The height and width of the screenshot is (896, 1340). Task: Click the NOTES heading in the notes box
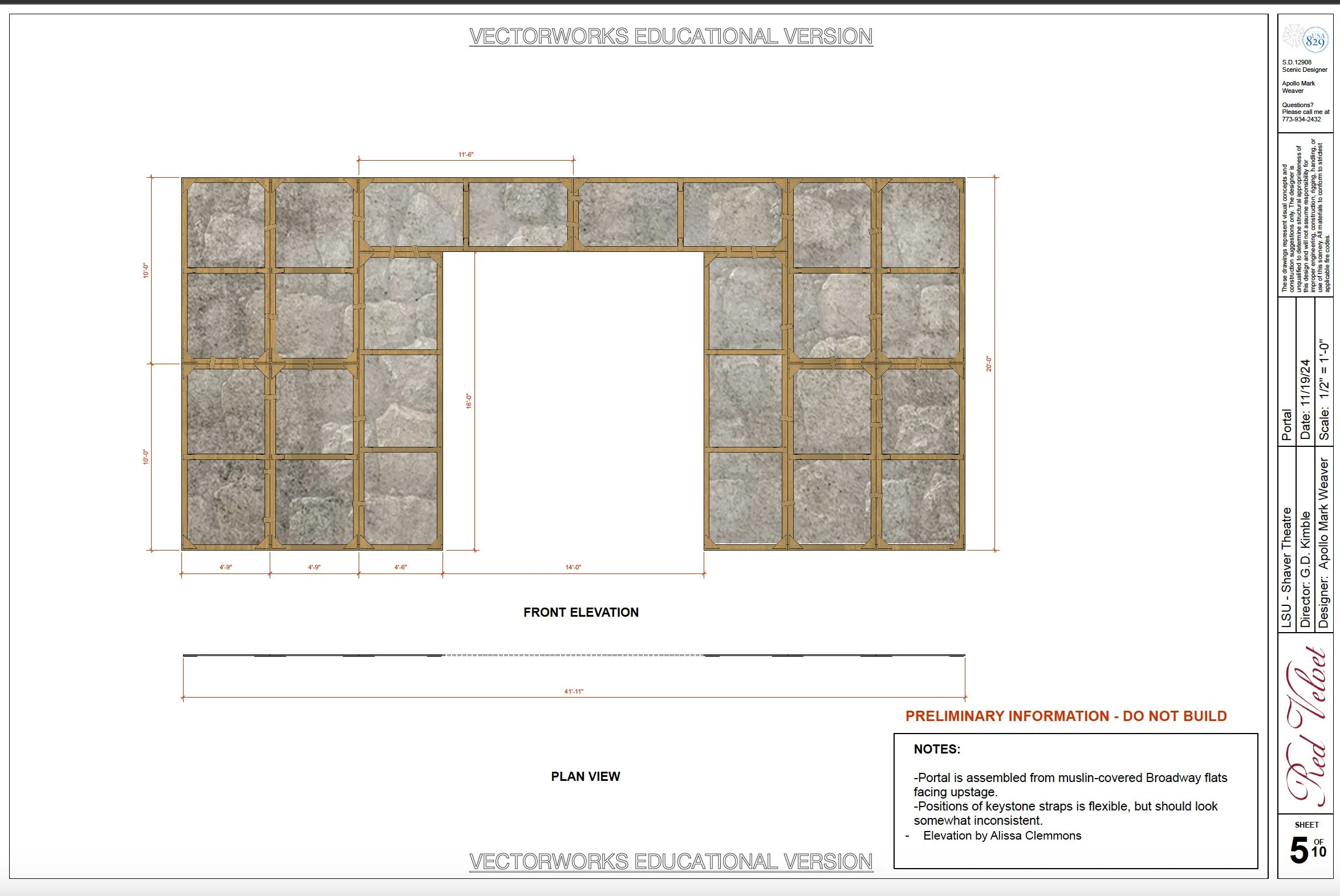pyautogui.click(x=936, y=749)
